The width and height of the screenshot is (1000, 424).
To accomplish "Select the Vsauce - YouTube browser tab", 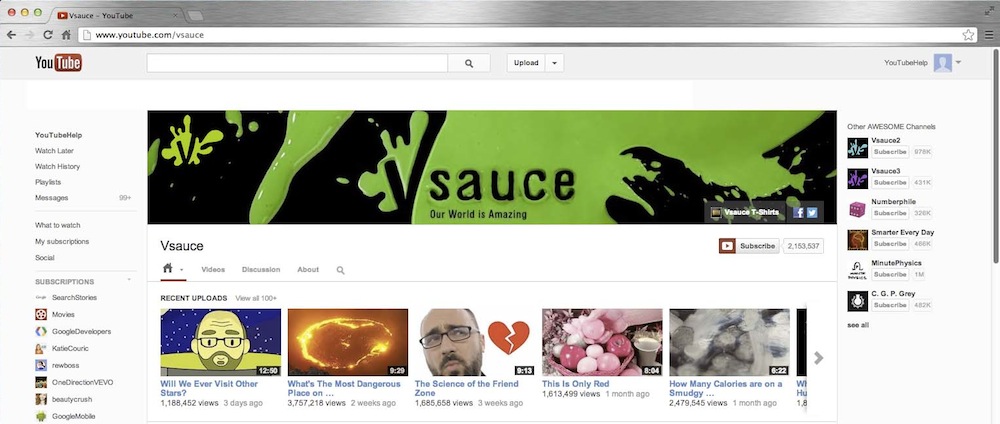I will click(x=115, y=15).
